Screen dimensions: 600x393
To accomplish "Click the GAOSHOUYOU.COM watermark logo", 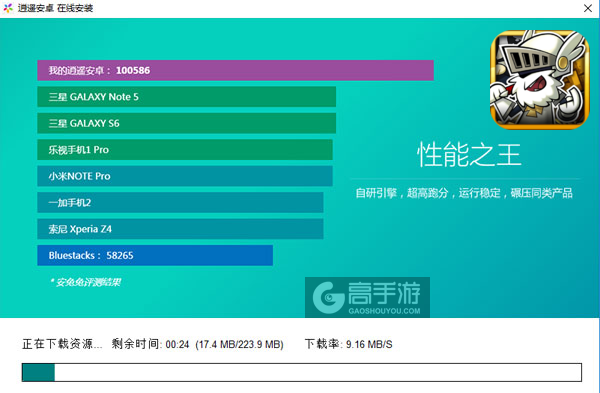I will (x=367, y=297).
